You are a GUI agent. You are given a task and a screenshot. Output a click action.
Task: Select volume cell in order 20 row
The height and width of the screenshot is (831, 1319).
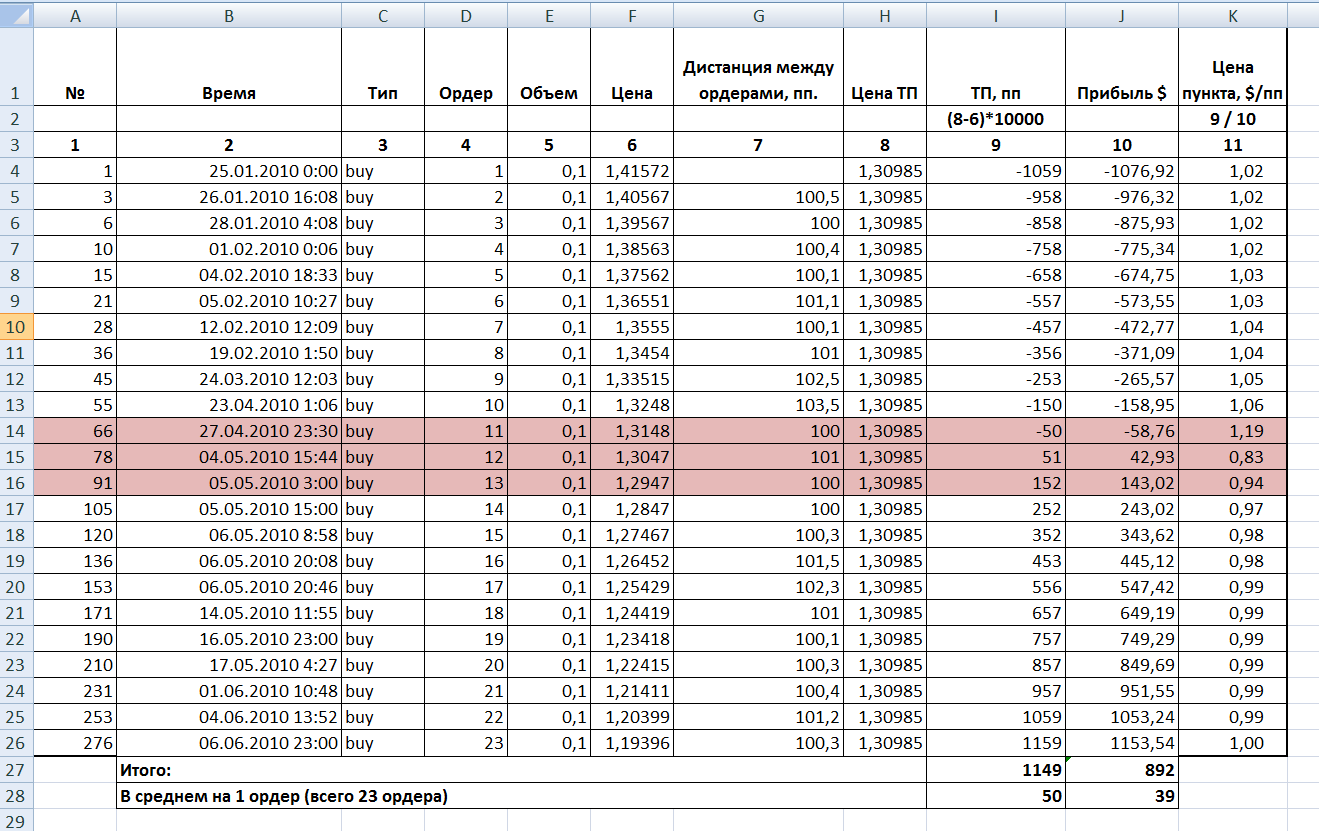(x=549, y=665)
